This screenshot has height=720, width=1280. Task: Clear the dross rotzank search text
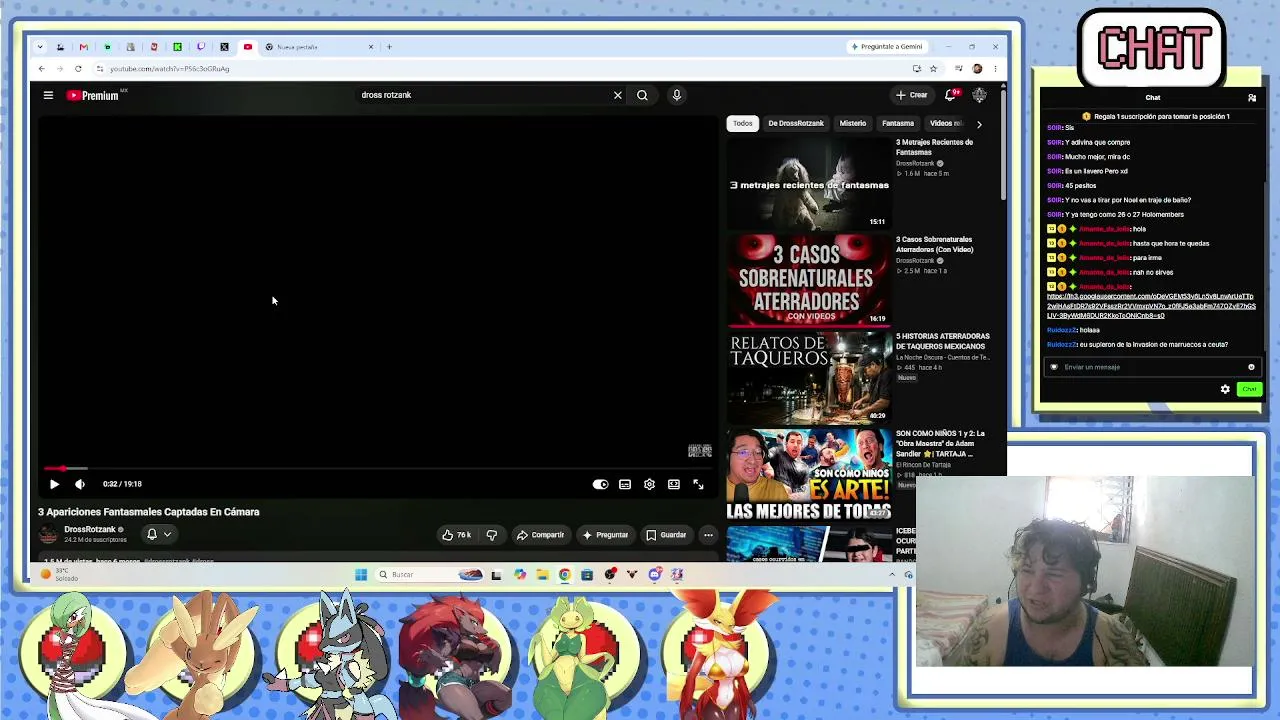coord(617,95)
